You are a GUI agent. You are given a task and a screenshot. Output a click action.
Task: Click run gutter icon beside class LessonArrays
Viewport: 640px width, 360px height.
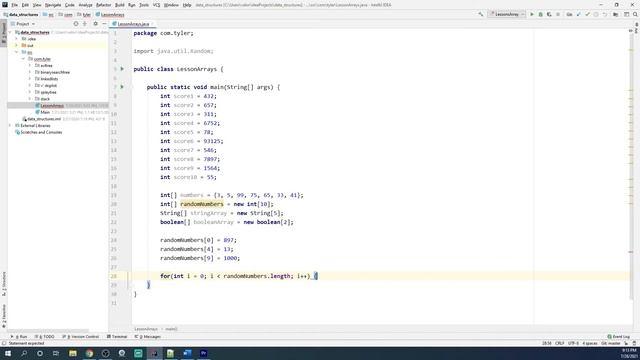[x=122, y=69]
